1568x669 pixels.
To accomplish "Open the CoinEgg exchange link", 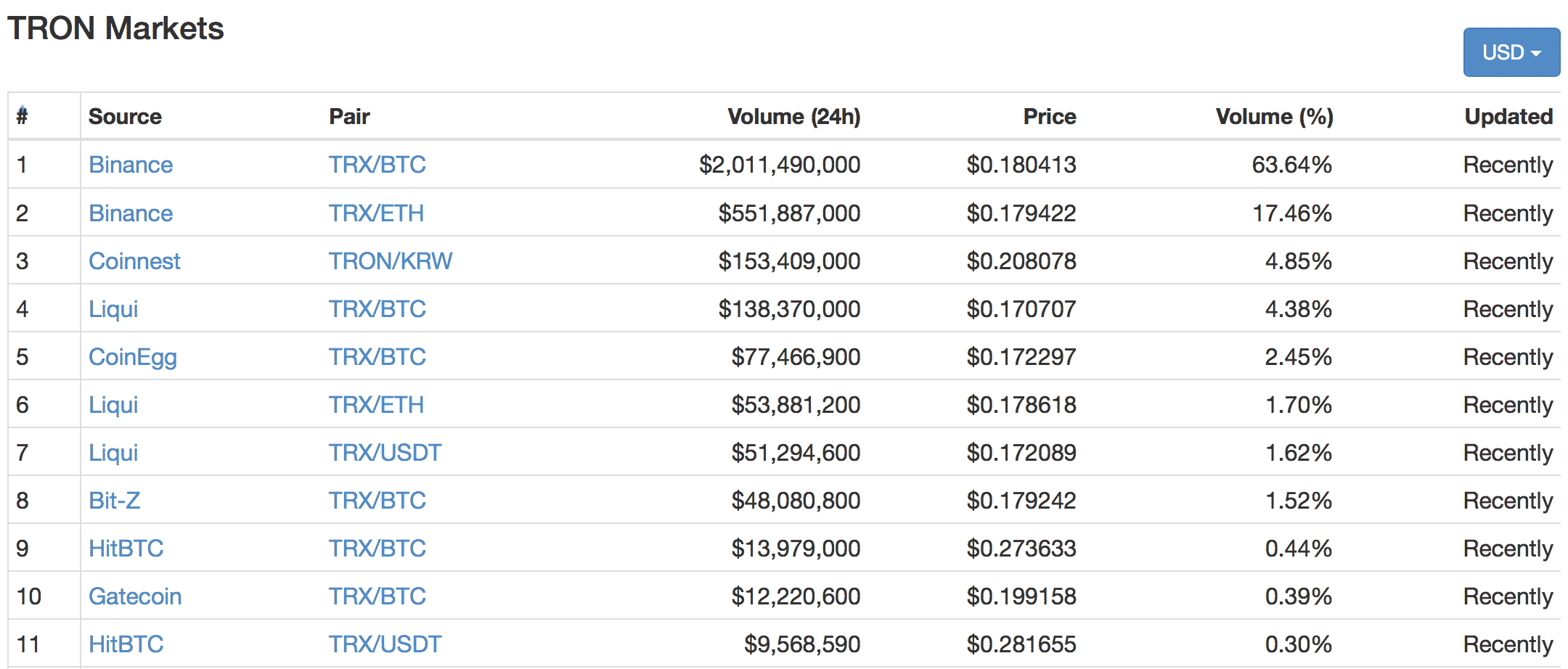I will [133, 357].
